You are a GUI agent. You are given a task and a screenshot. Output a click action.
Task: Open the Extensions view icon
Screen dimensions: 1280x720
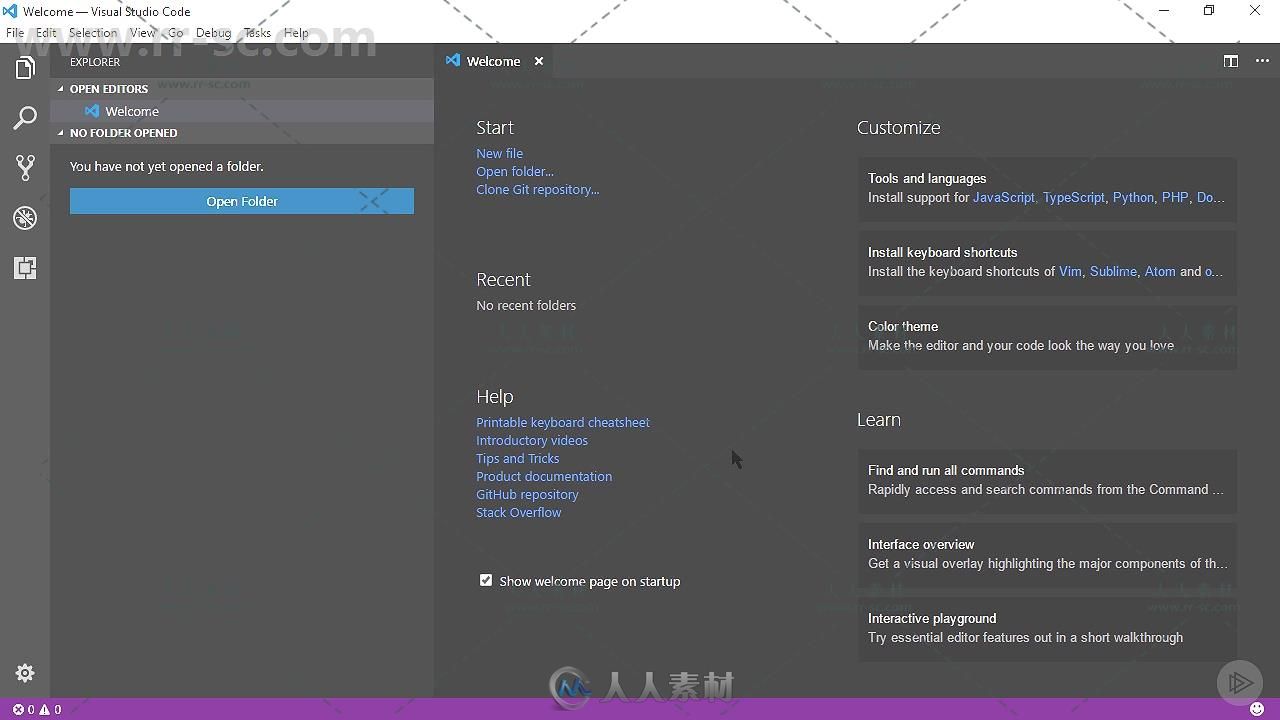(25, 268)
